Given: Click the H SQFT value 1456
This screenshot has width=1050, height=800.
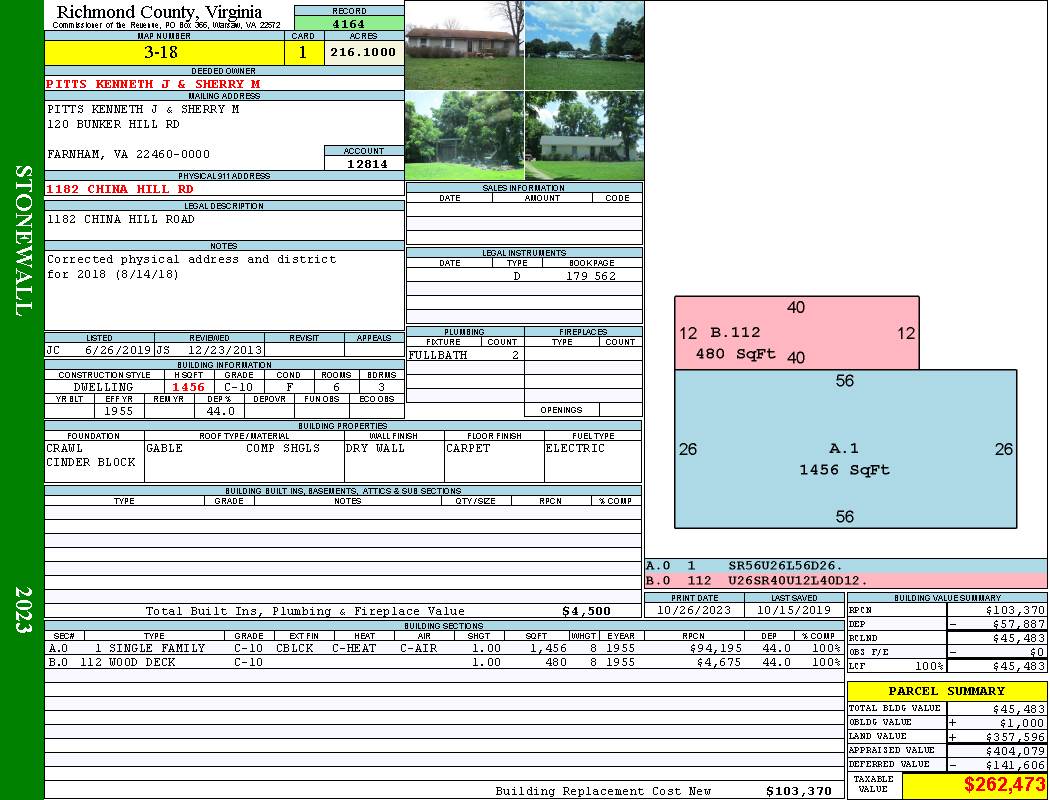Looking at the screenshot, I should [188, 387].
